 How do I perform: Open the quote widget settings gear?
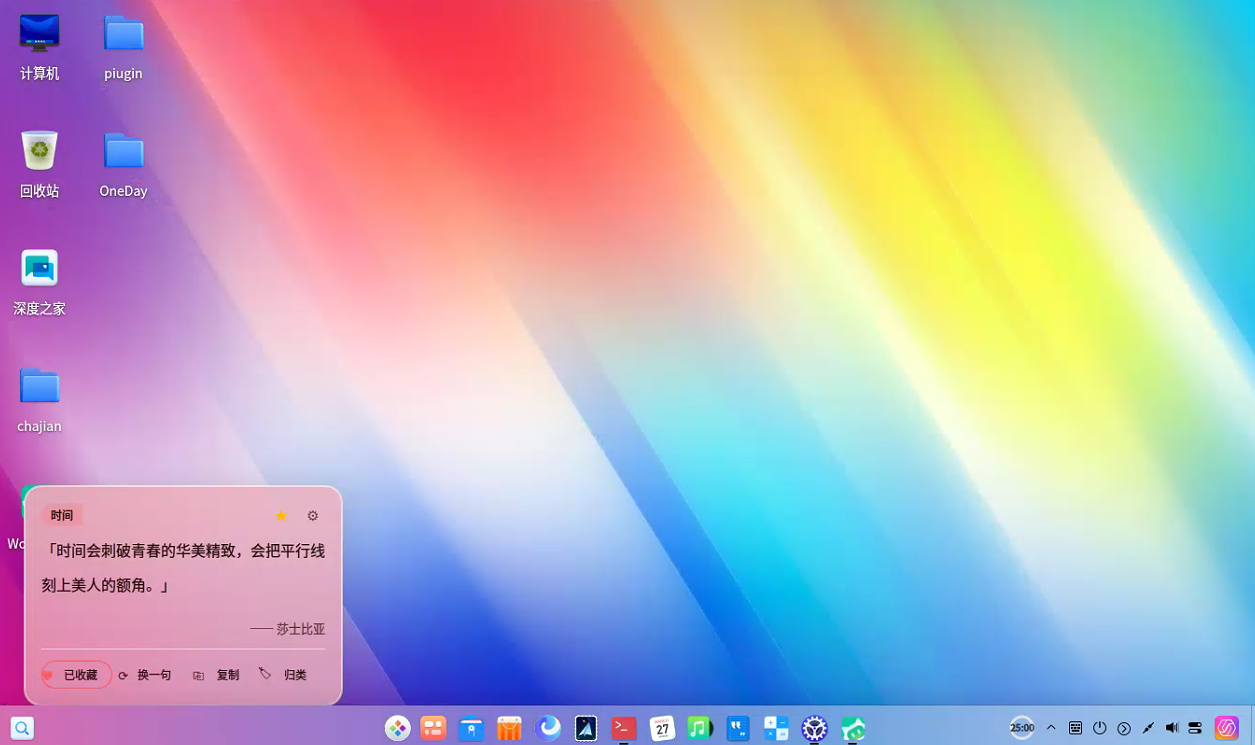(313, 516)
